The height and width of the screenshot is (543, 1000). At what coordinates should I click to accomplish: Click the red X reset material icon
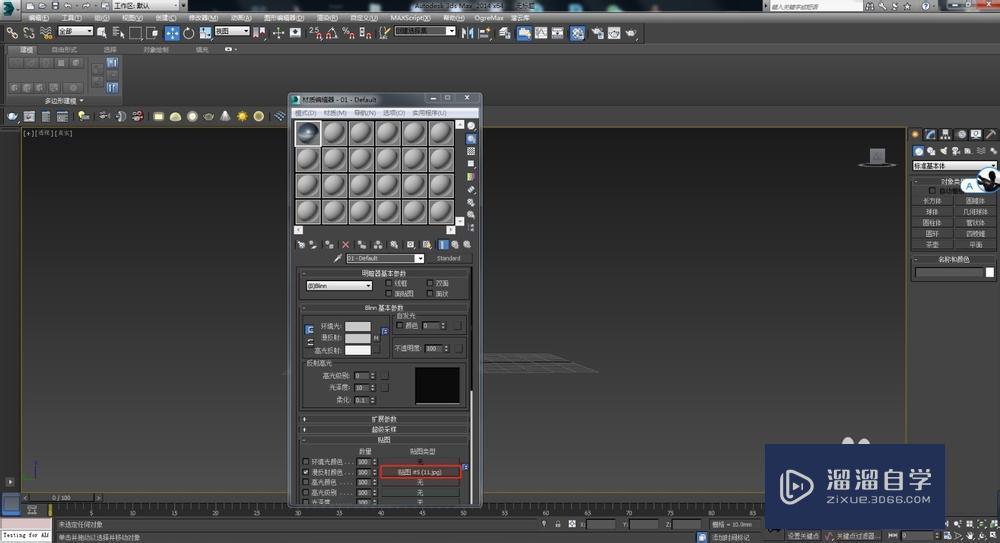pyautogui.click(x=346, y=244)
